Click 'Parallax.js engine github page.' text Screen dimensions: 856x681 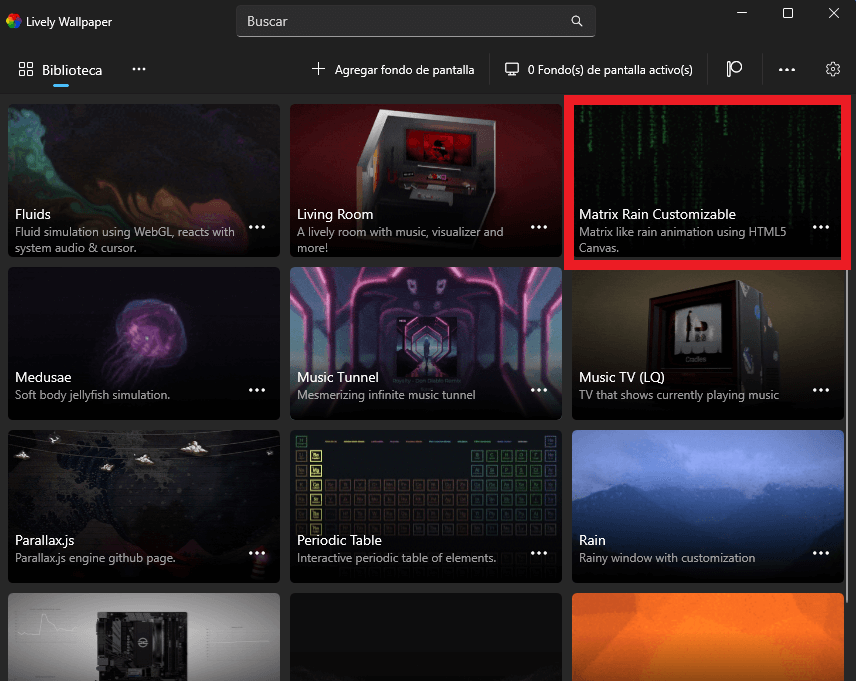click(95, 558)
